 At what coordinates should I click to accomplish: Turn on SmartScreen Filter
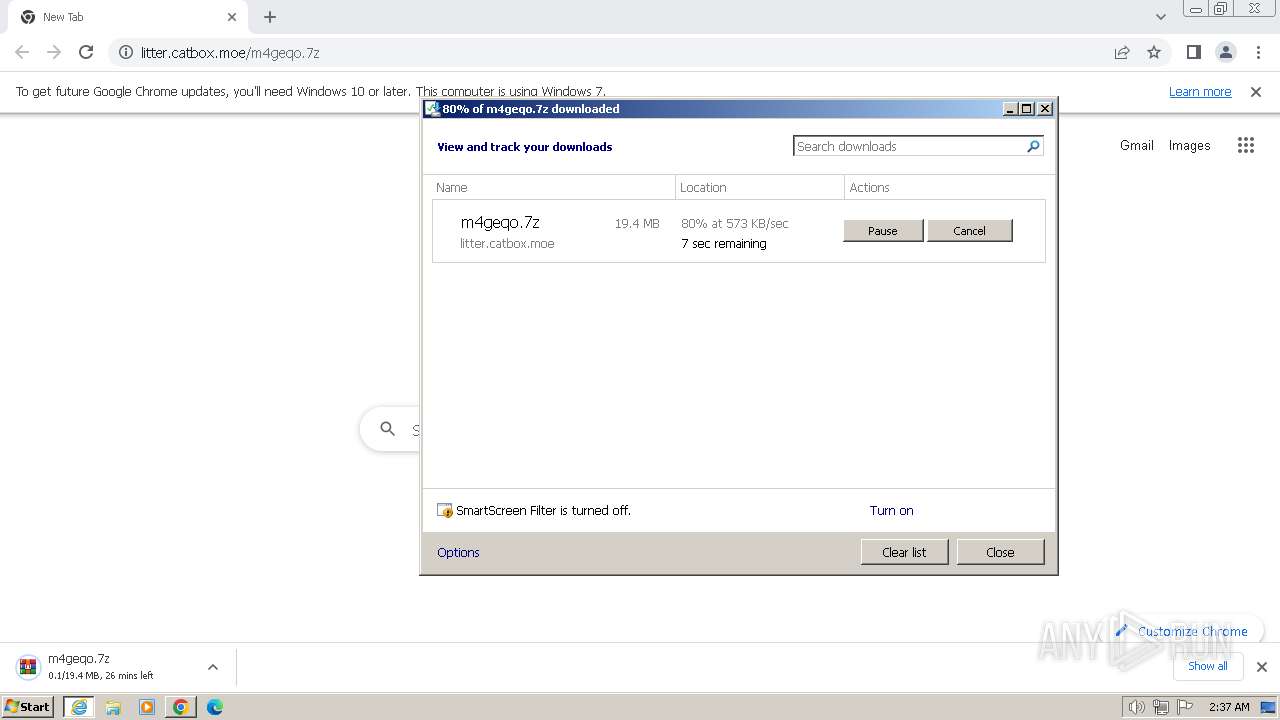[891, 510]
